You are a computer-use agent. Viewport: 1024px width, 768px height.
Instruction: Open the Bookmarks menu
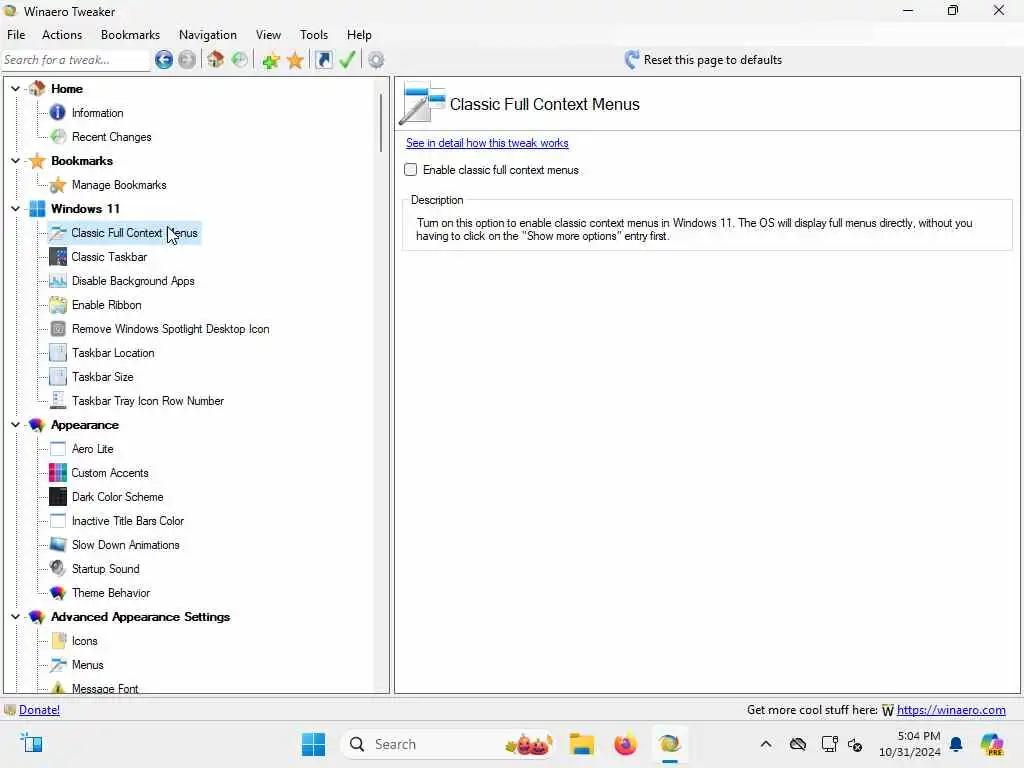tap(130, 35)
